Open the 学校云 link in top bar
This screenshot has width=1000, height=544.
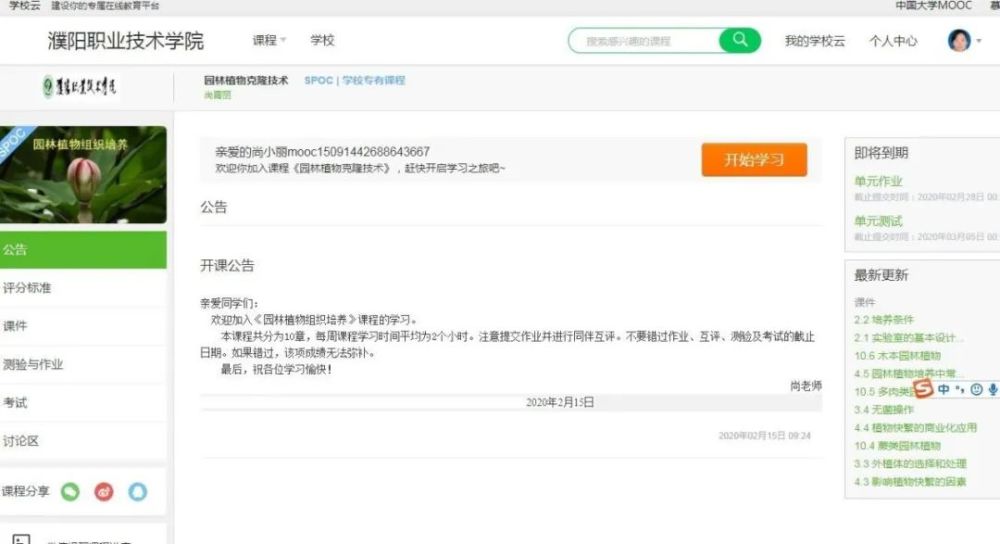click(24, 6)
